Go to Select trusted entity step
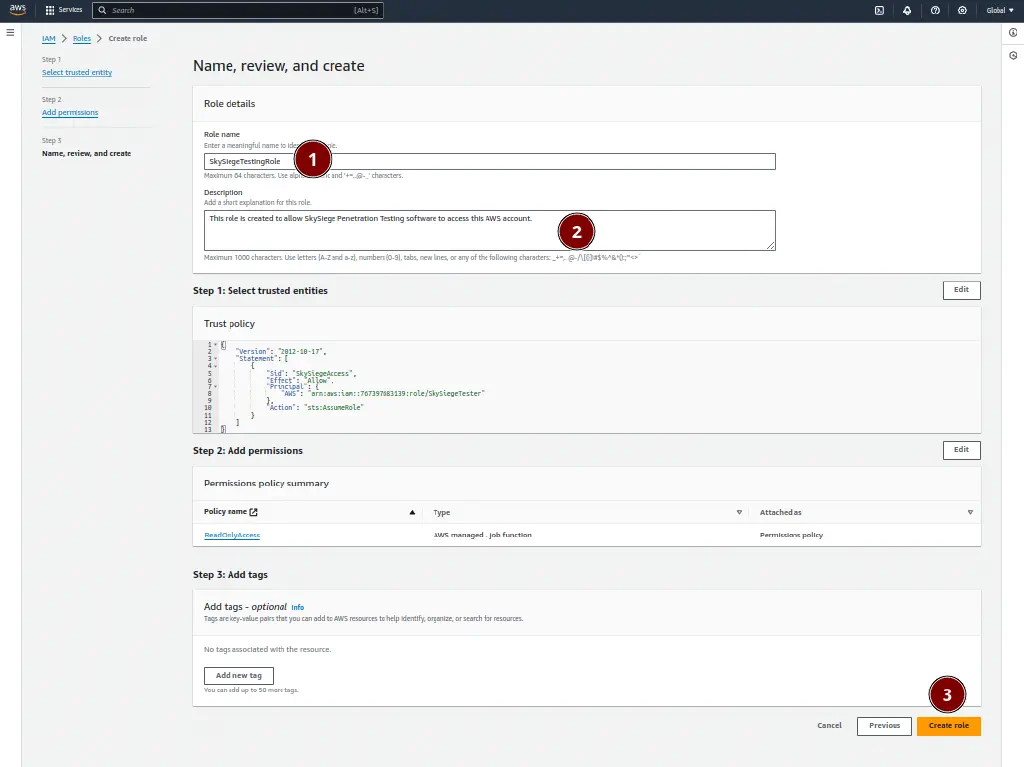 77,73
